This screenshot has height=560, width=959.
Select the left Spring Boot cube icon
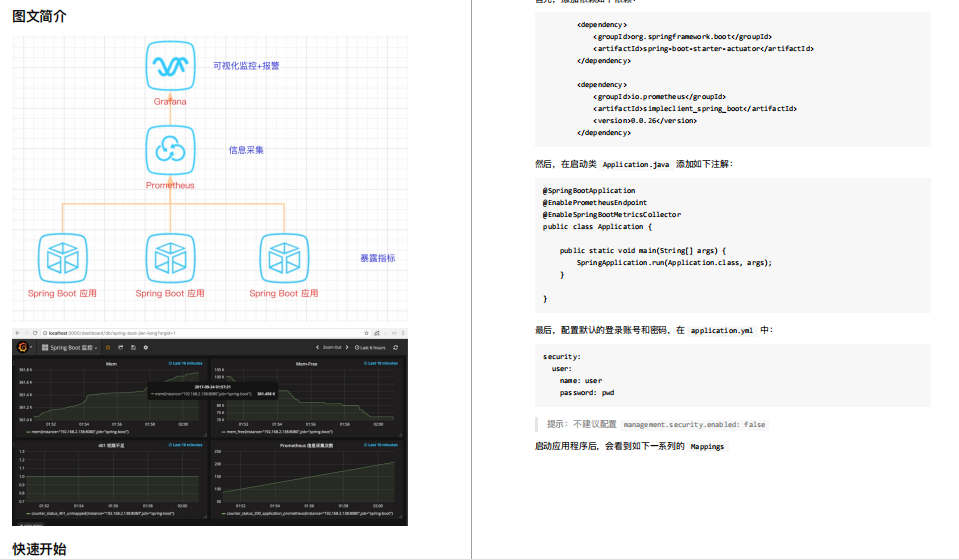(x=62, y=258)
